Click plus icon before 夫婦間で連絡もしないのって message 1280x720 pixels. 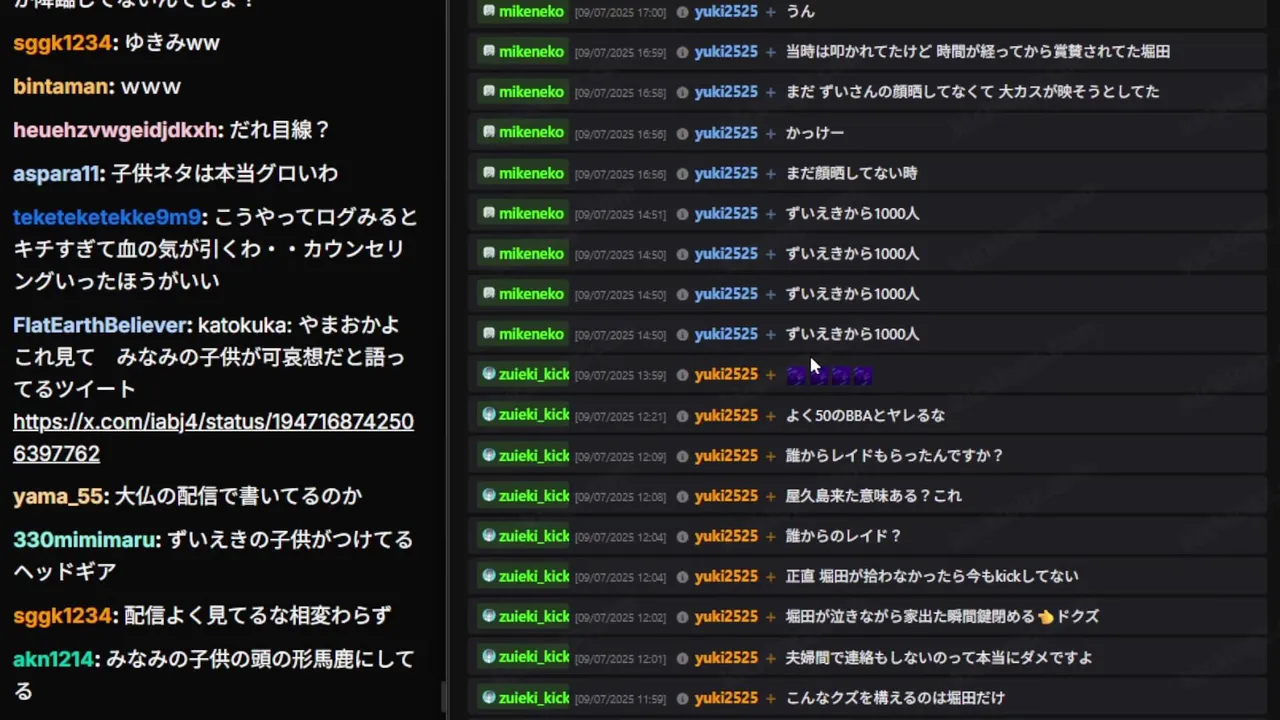[x=770, y=658]
